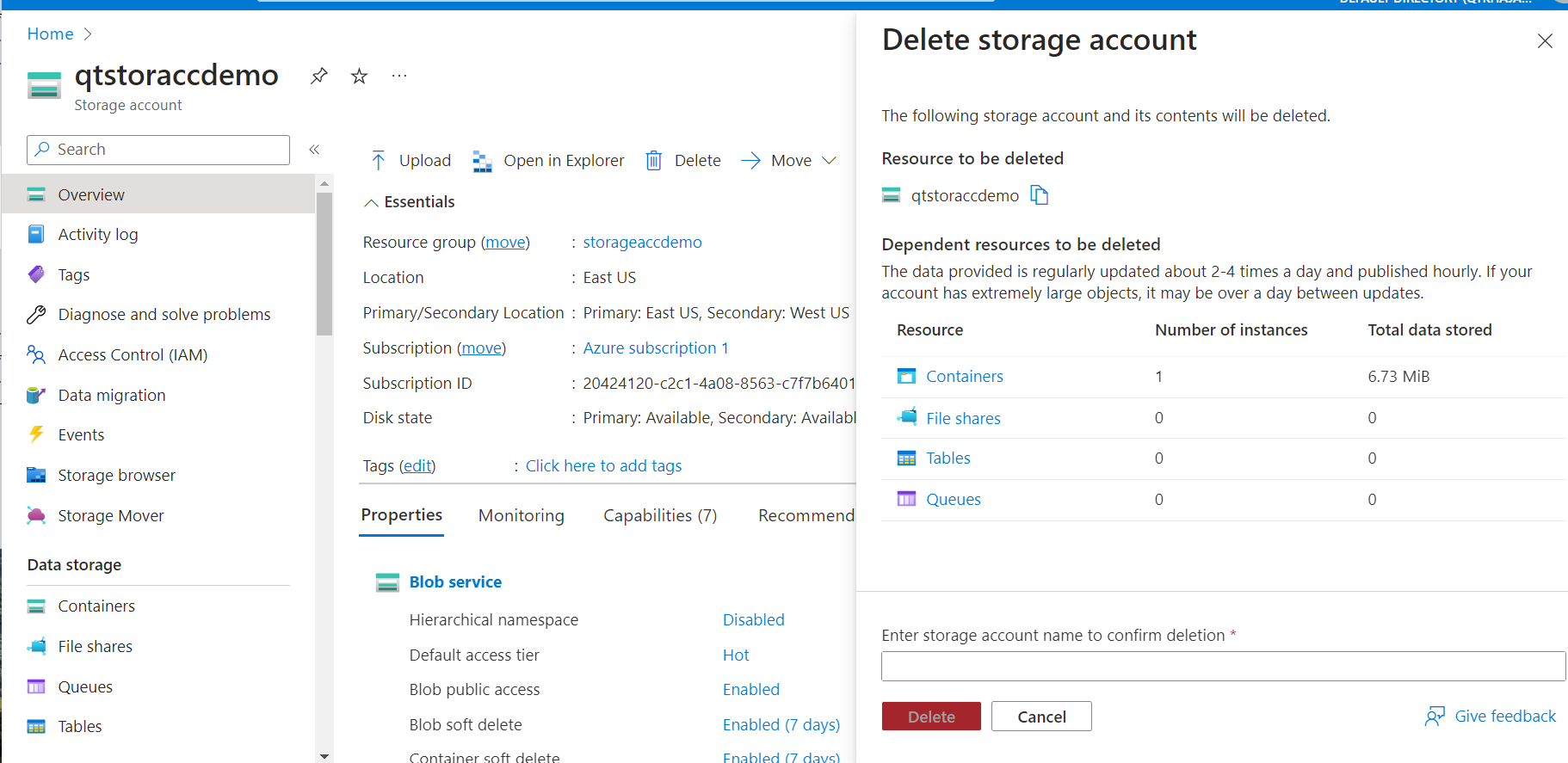Click the File shares link in delete panel
Screen dimensions: 1568x763
pos(964,419)
